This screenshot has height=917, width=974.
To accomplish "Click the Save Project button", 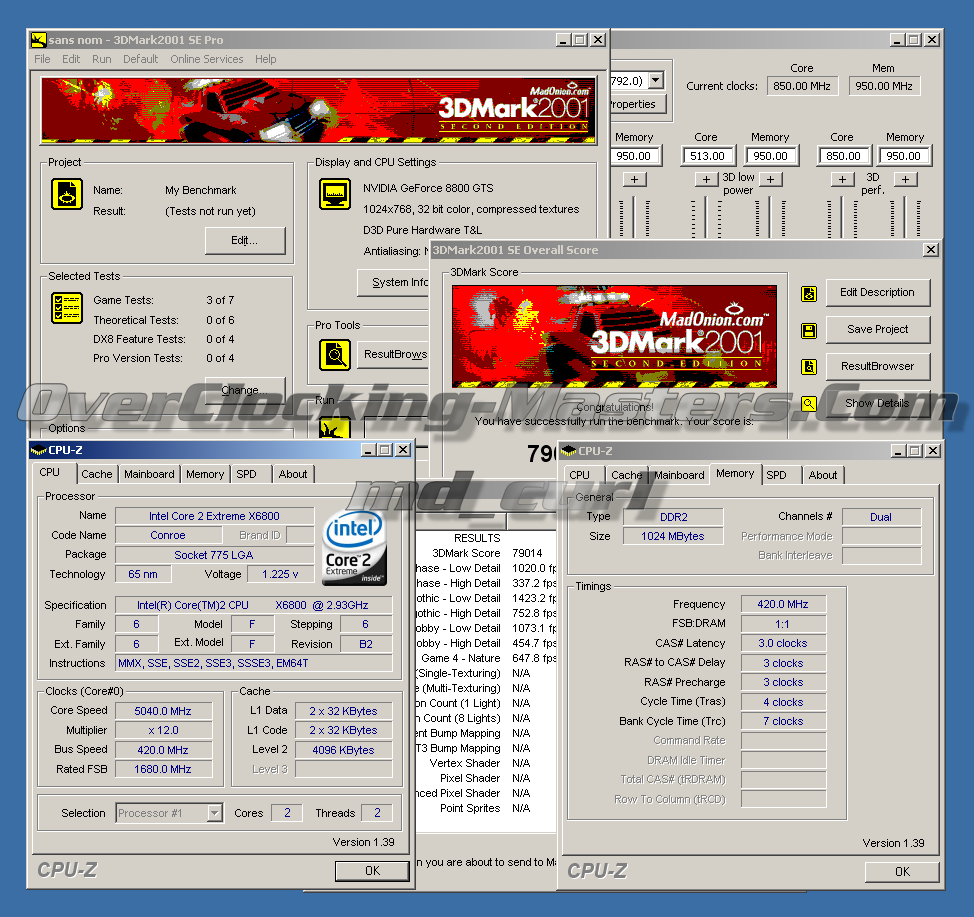I will point(877,329).
